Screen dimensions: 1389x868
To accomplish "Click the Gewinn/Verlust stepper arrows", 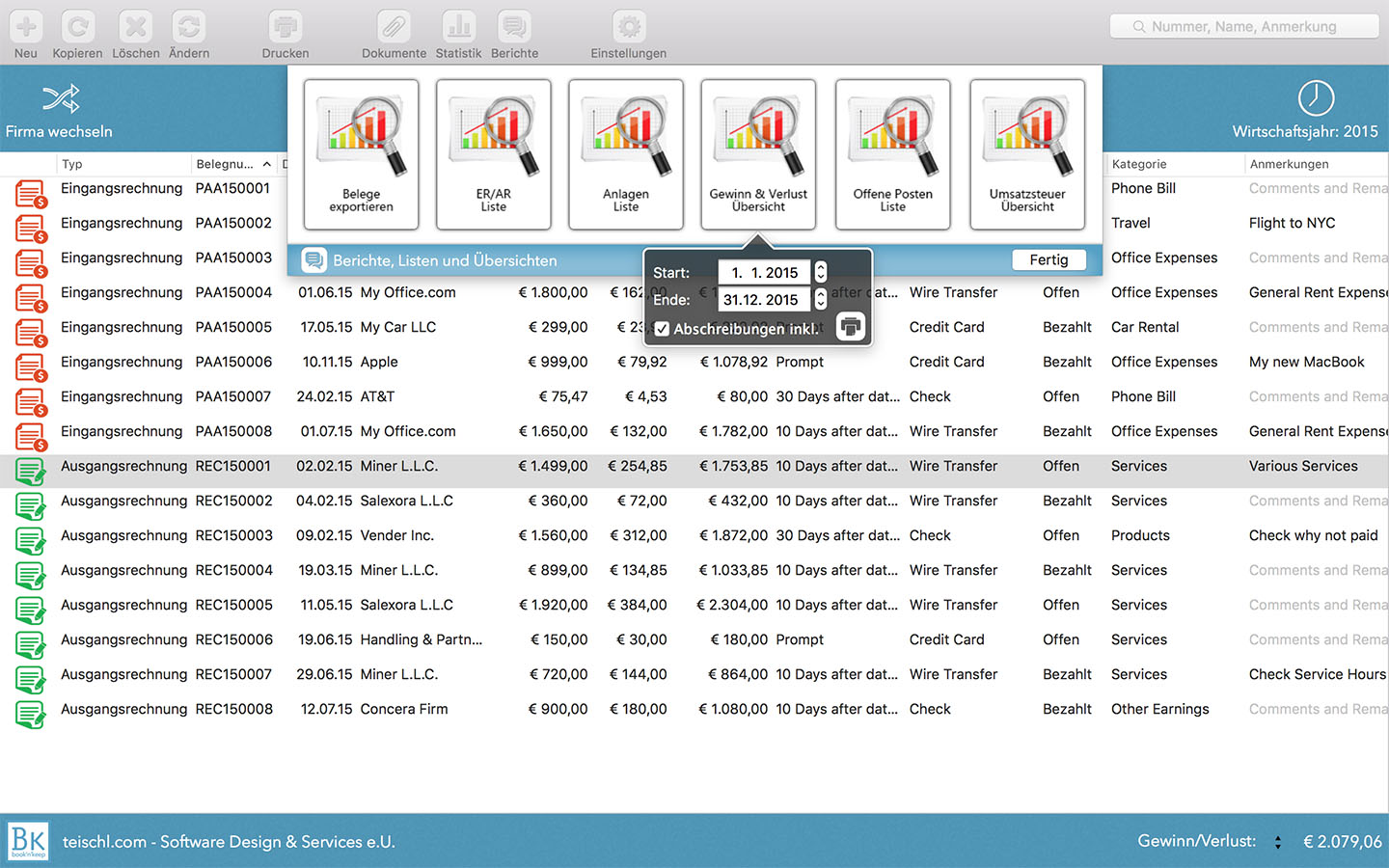I will (1278, 842).
